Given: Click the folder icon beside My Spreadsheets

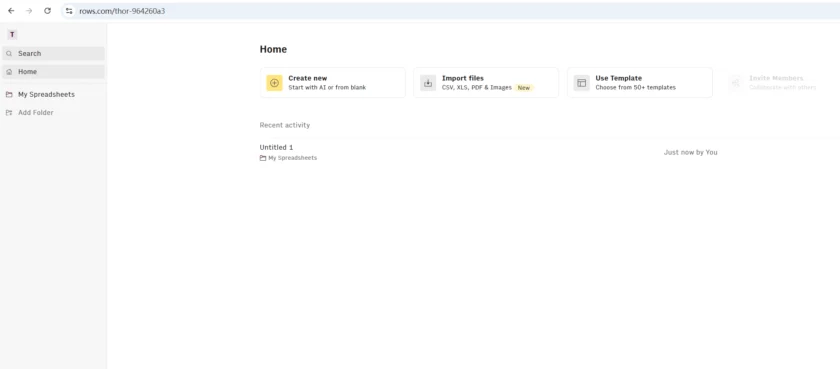Looking at the screenshot, I should (9, 94).
